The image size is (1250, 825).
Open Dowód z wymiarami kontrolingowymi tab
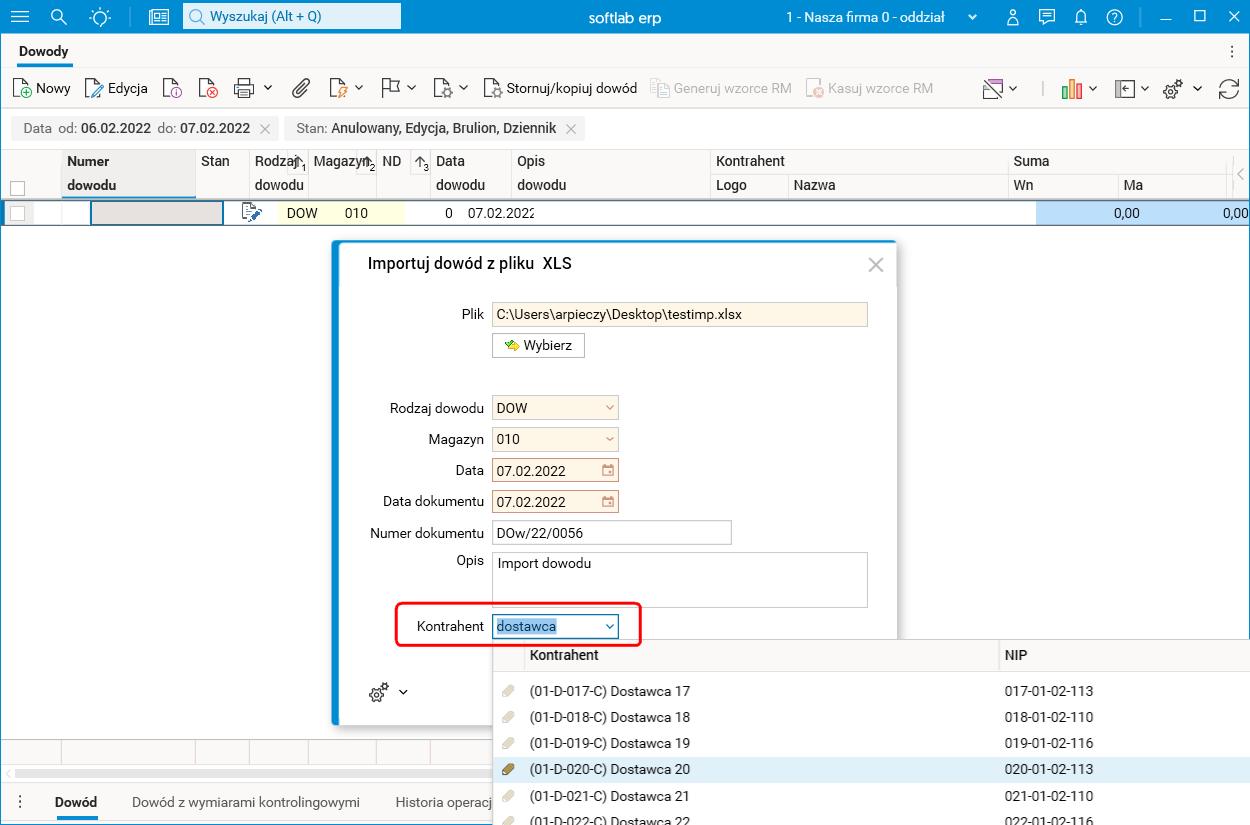point(246,802)
